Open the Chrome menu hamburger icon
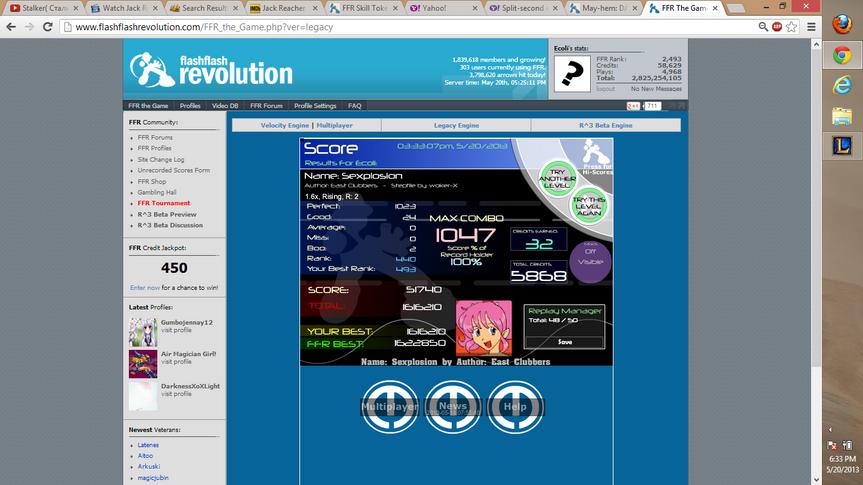863x485 pixels. pyautogui.click(x=811, y=26)
